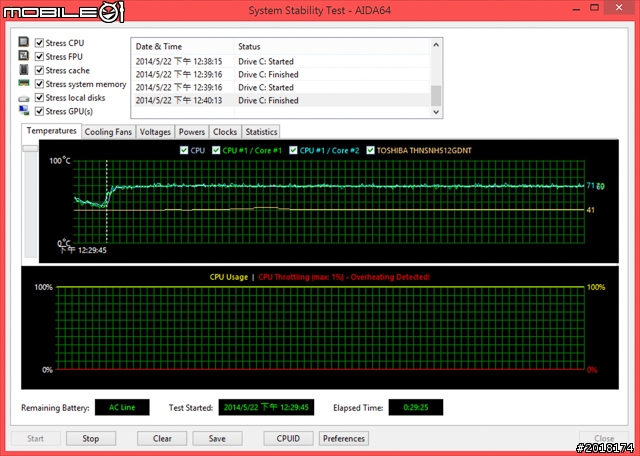This screenshot has width=640, height=456.
Task: Click the Test Started time value field
Action: [266, 407]
